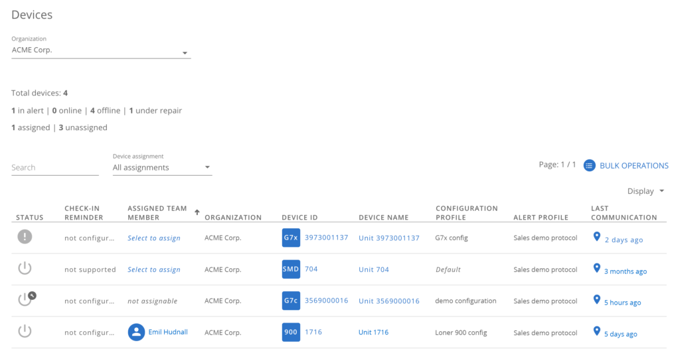The image size is (680, 361).
Task: Click the not assignable cell
Action: pos(152,301)
